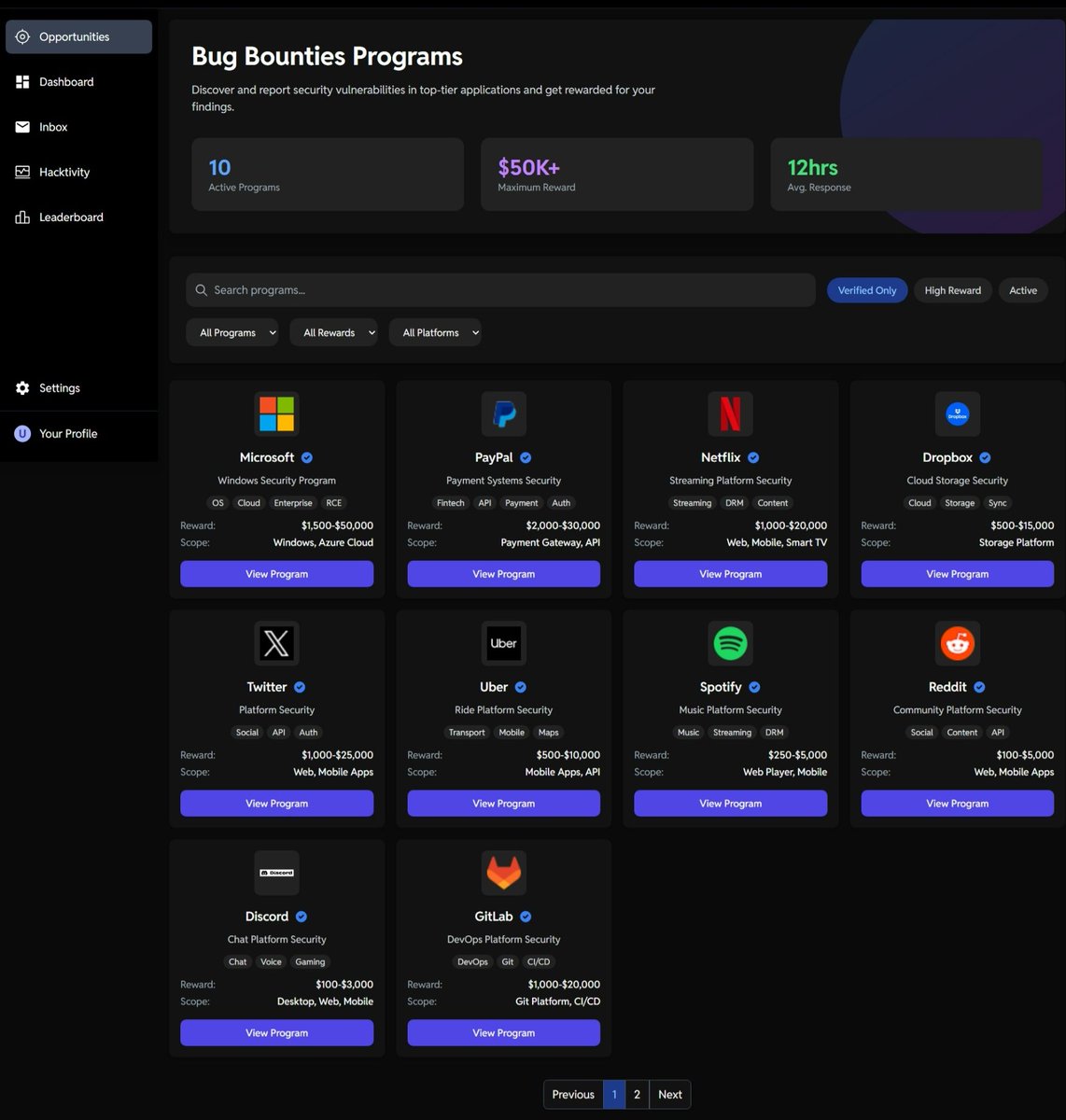The height and width of the screenshot is (1120, 1066).
Task: Click verified badge next to PayPal
Action: point(526,457)
